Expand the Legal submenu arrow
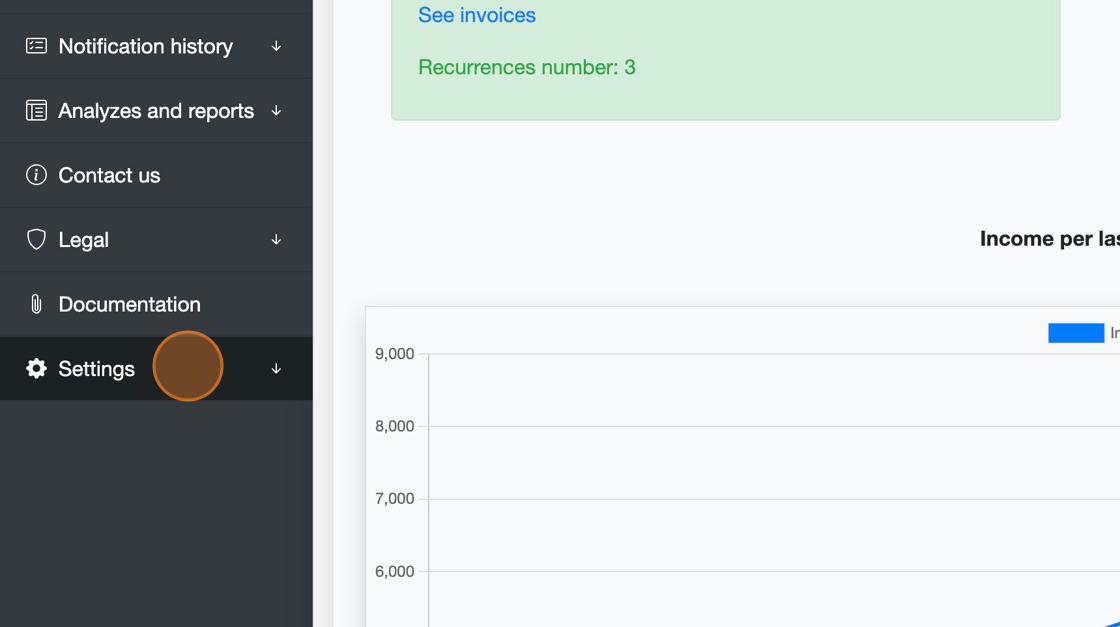Screen dimensions: 1120x627 click(x=276, y=240)
